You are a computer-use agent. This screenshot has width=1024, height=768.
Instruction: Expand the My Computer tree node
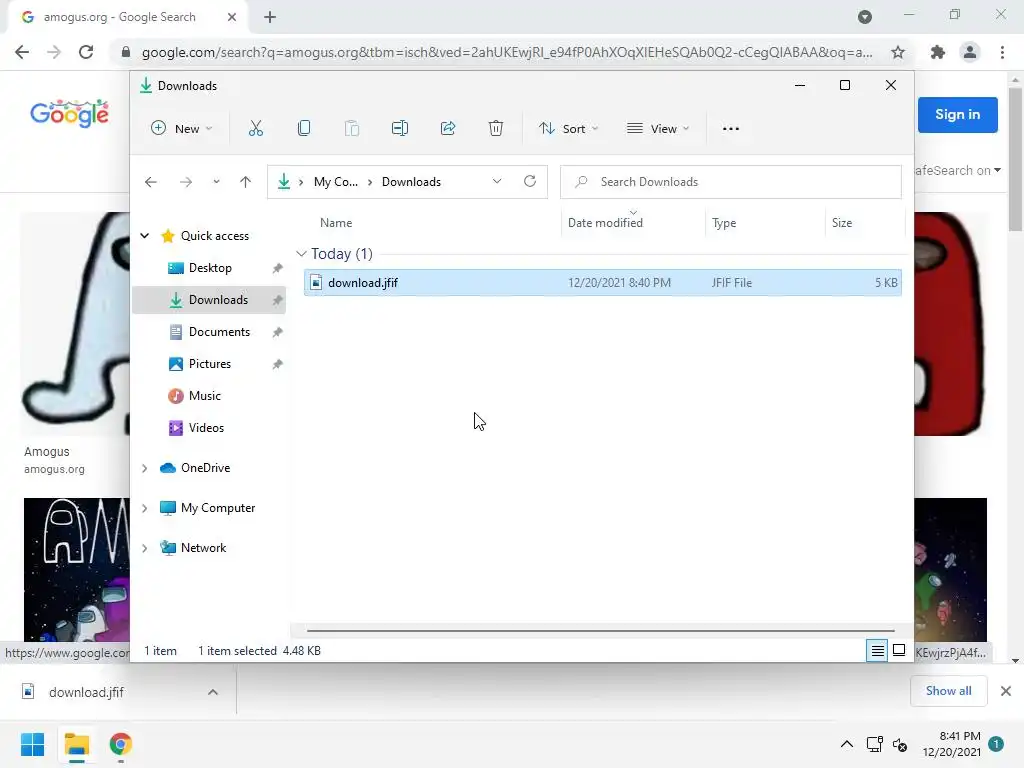click(145, 508)
